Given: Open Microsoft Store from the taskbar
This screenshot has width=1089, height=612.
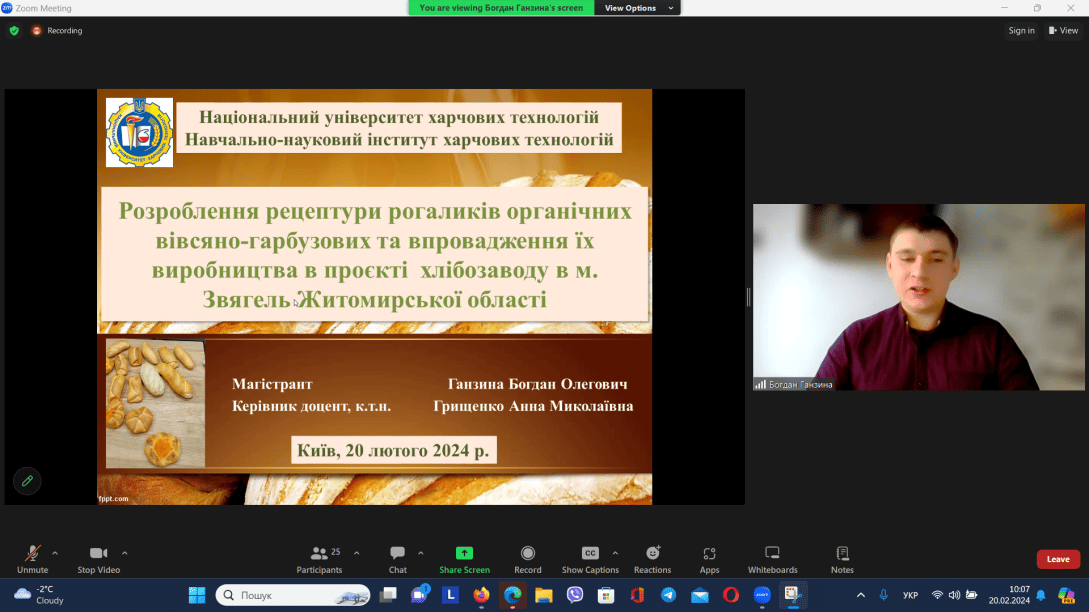Looking at the screenshot, I should [x=606, y=595].
